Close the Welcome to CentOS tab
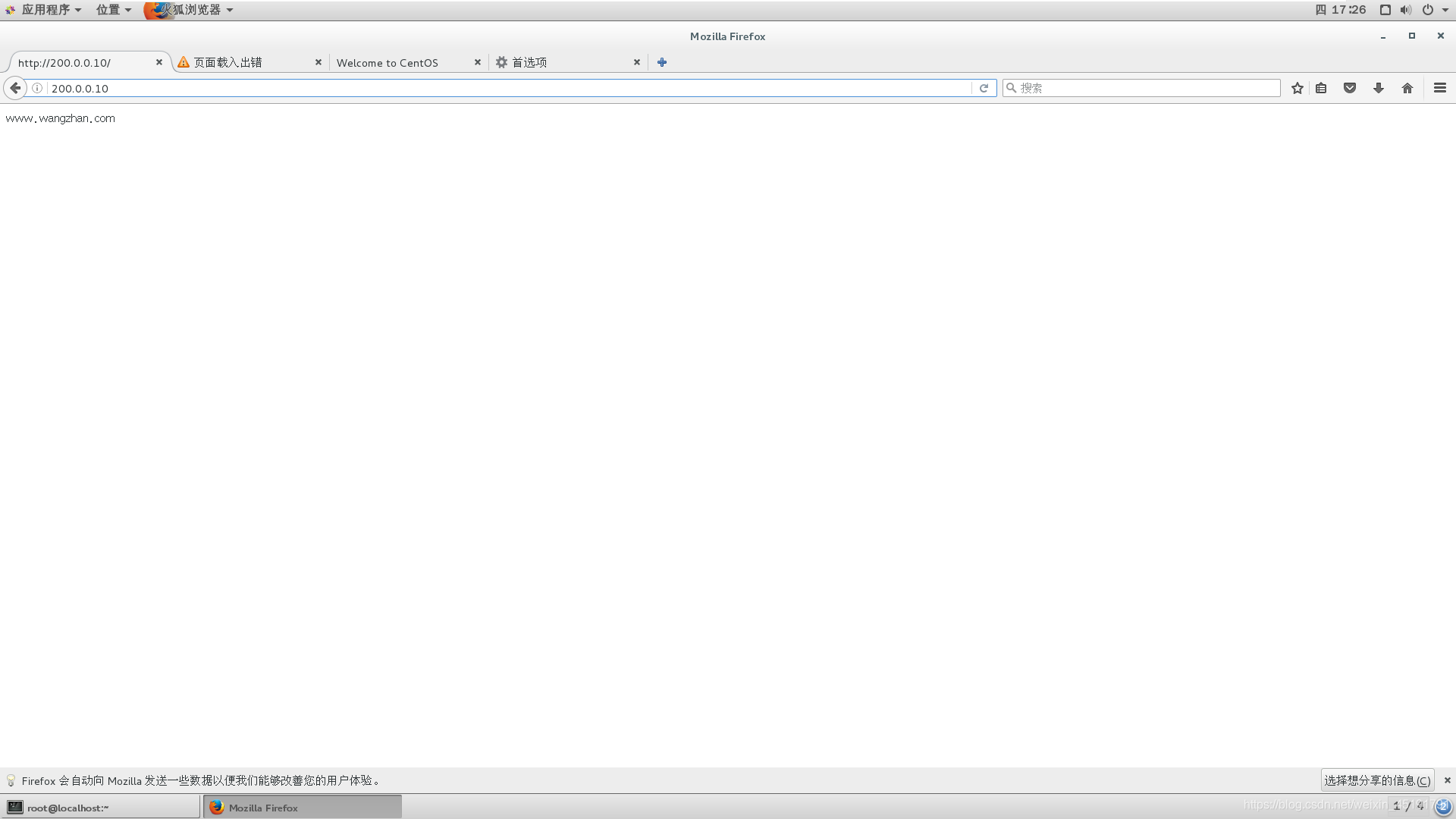The image size is (1456, 819). pos(478,62)
